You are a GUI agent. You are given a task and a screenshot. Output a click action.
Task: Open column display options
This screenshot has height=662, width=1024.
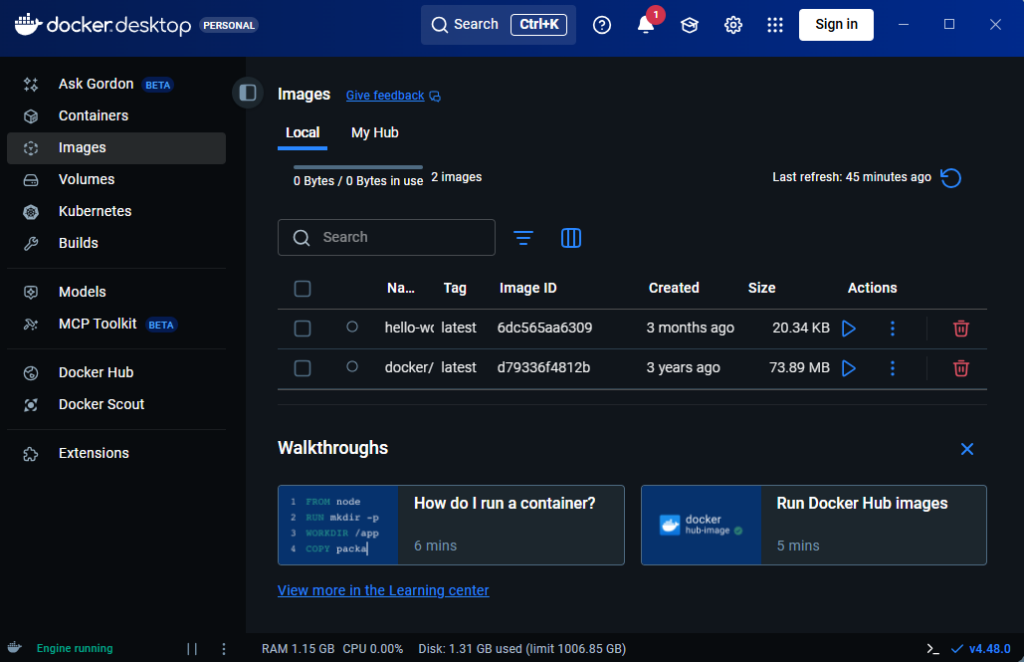coord(571,237)
